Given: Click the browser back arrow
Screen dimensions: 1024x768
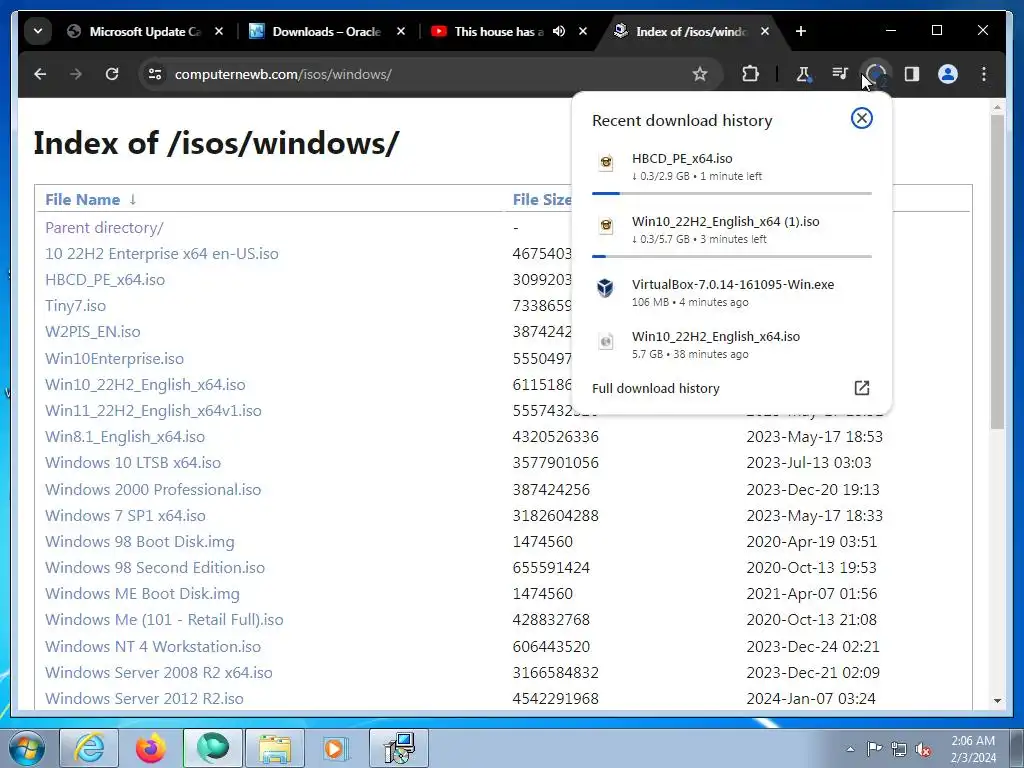Looking at the screenshot, I should pyautogui.click(x=40, y=74).
